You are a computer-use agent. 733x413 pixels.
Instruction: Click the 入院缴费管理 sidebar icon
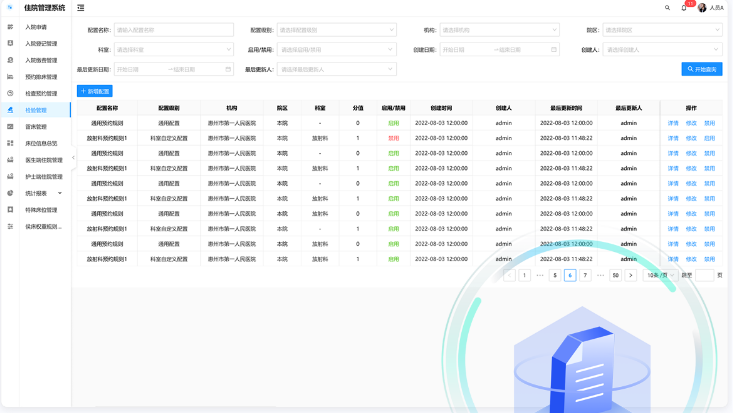[10, 60]
